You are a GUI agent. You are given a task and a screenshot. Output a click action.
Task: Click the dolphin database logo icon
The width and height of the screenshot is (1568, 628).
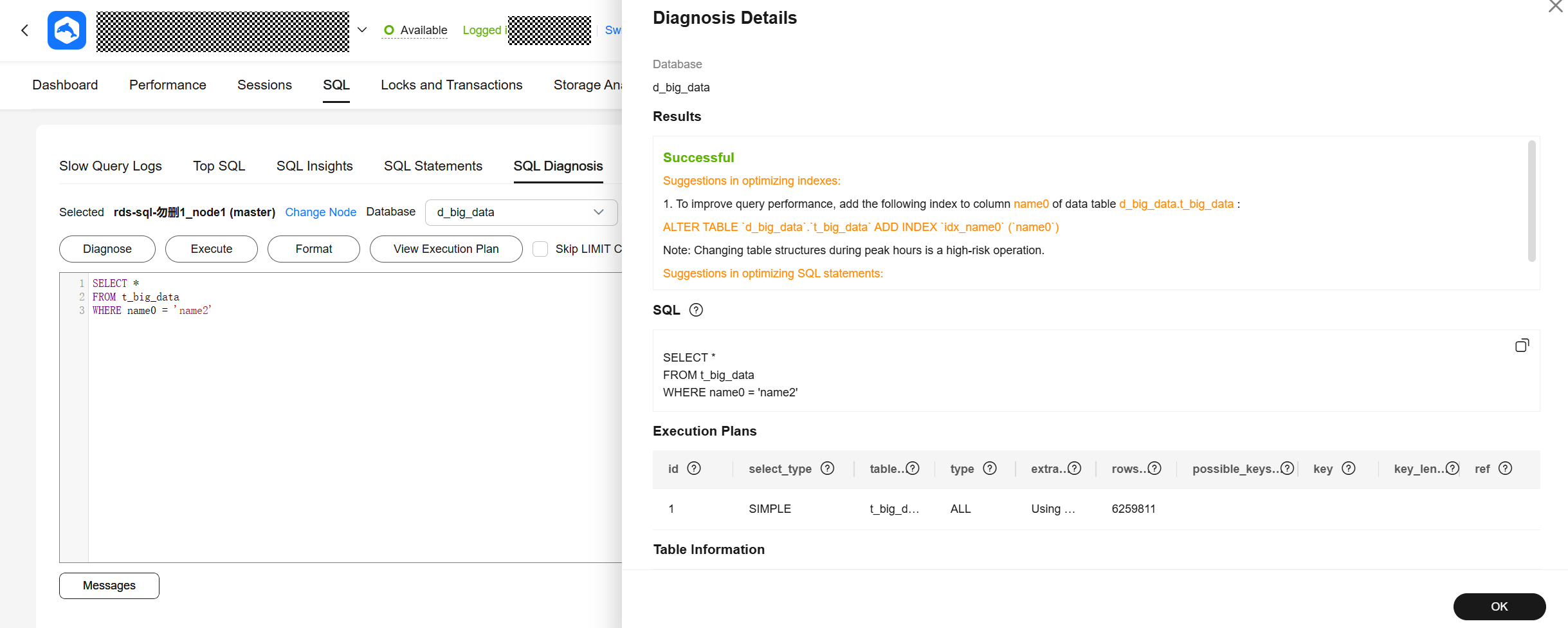click(67, 30)
